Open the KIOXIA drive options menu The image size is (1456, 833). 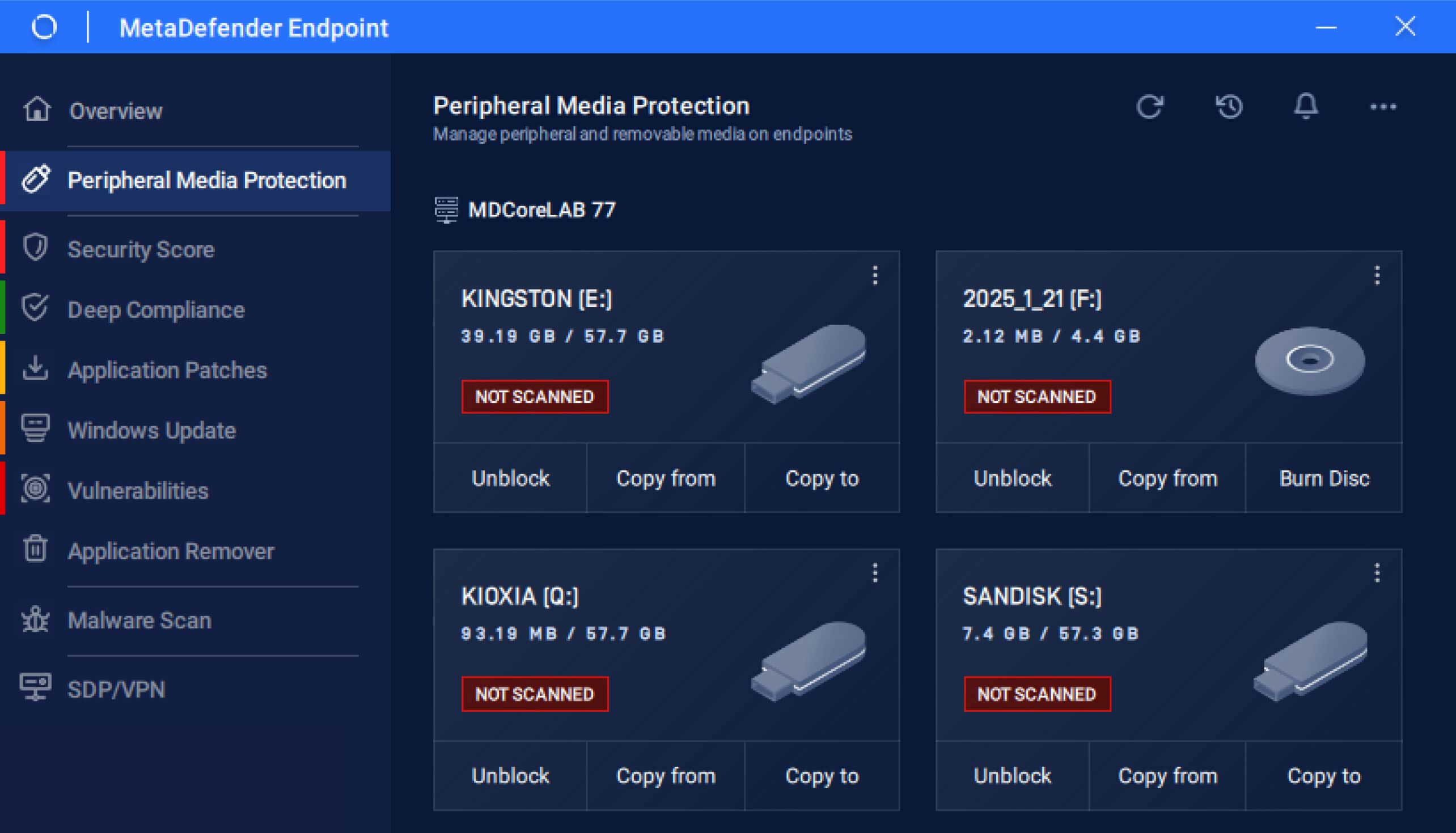[x=875, y=573]
